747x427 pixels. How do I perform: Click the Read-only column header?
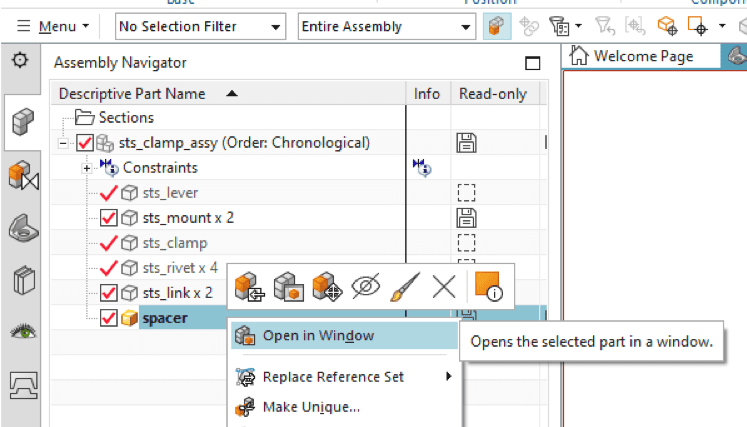click(493, 93)
